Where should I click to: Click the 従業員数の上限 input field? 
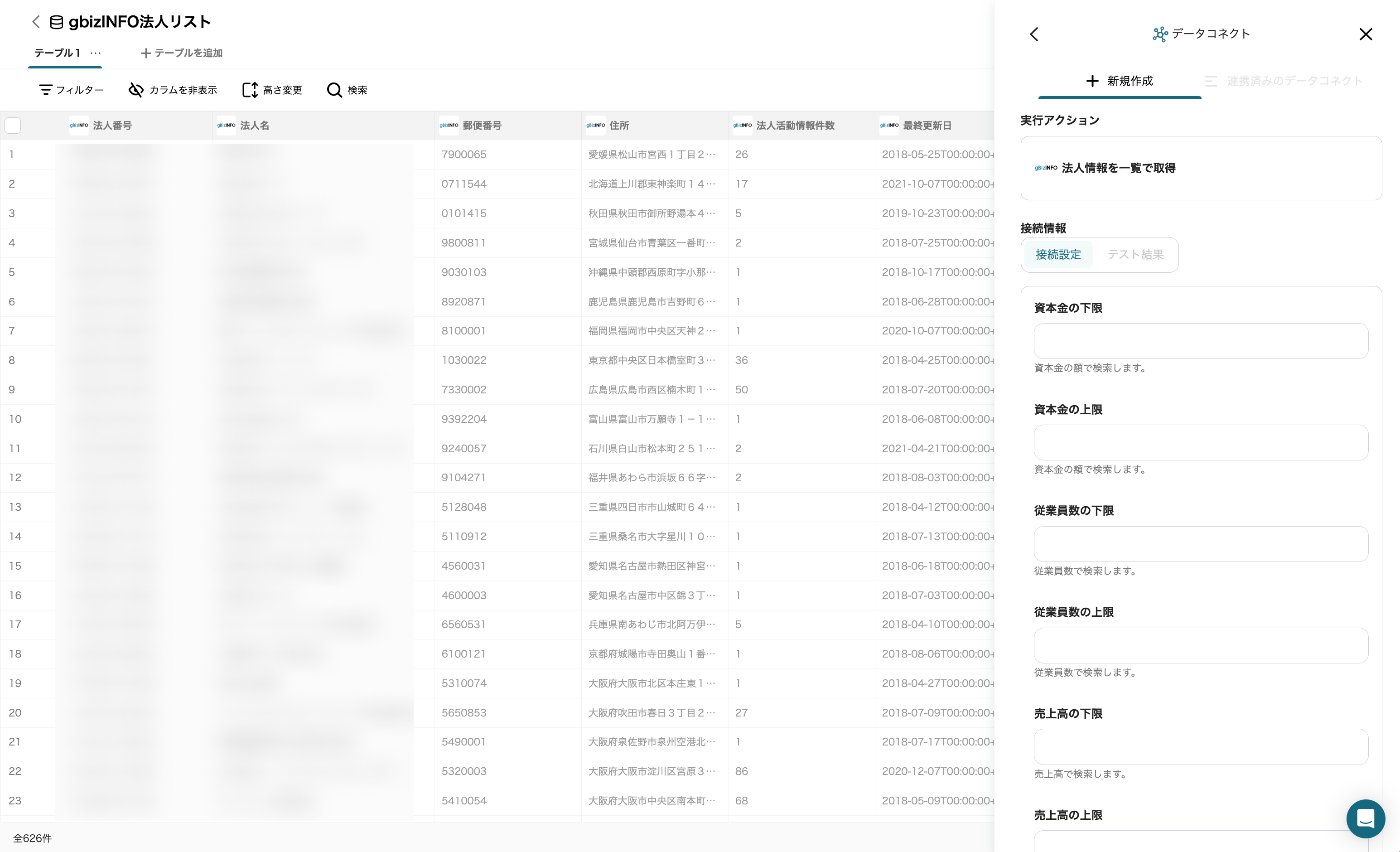(x=1201, y=645)
